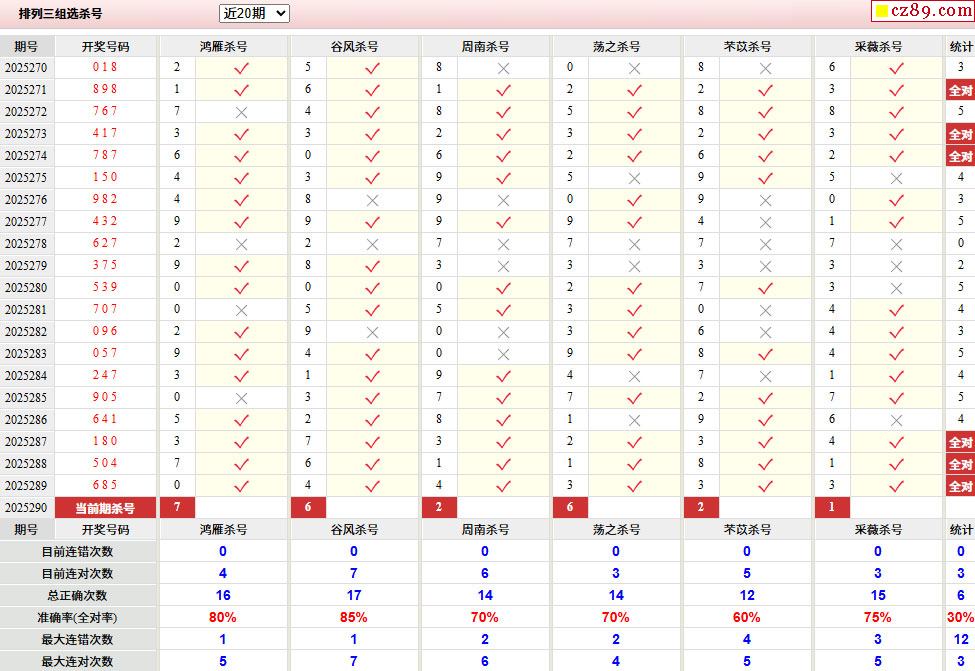975x671 pixels.
Task: Select the 谷风杀号 cross mark in row 2025282
Action: 372,332
